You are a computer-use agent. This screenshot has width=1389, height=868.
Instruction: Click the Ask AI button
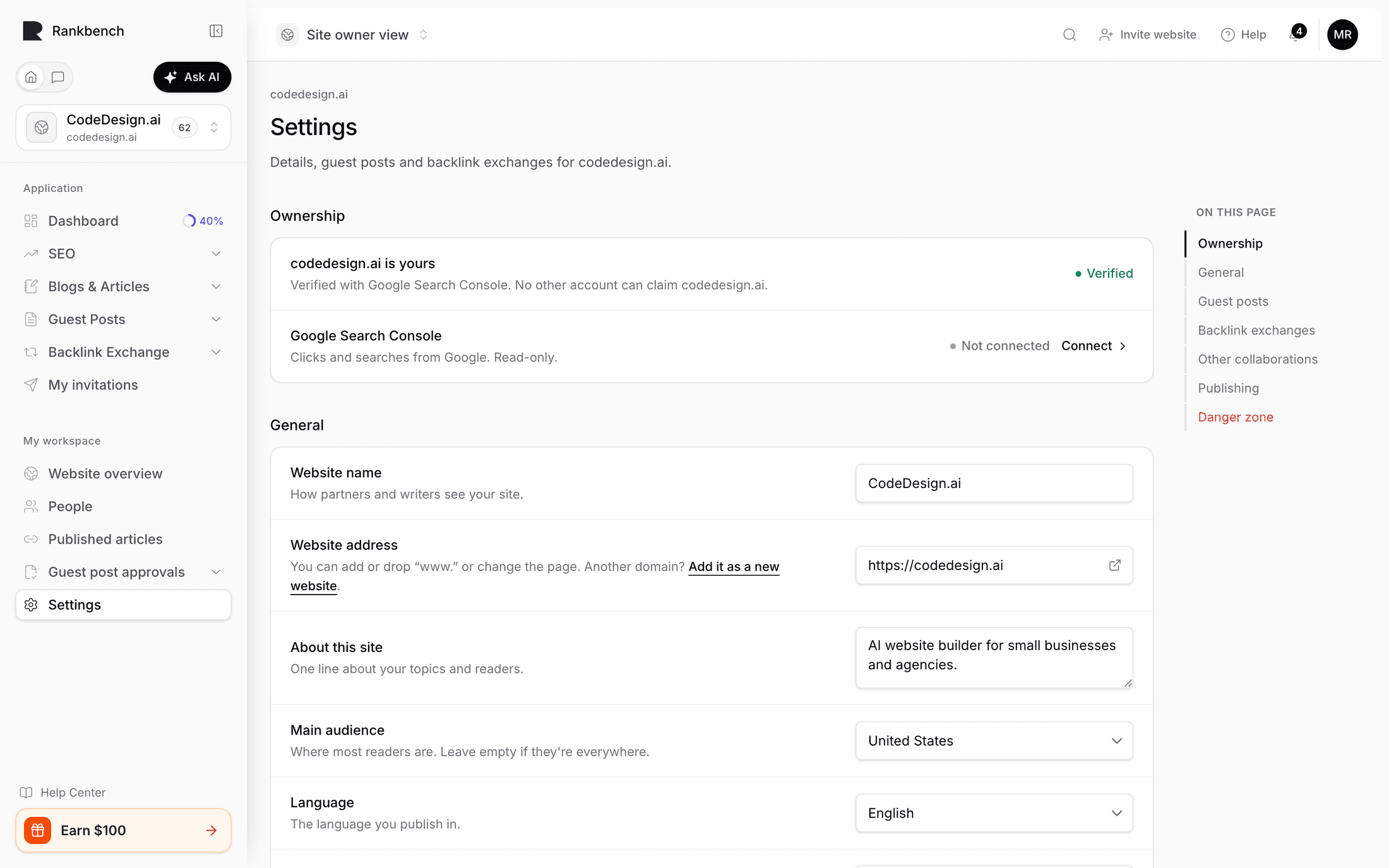click(x=192, y=77)
